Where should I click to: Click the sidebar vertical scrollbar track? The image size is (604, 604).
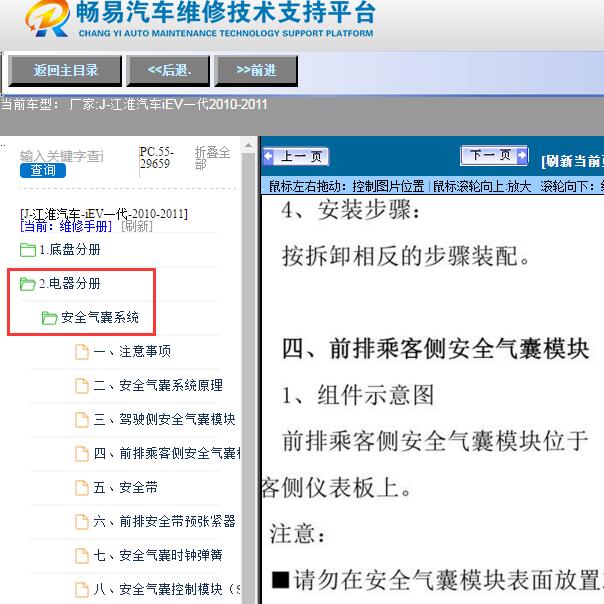(x=248, y=378)
